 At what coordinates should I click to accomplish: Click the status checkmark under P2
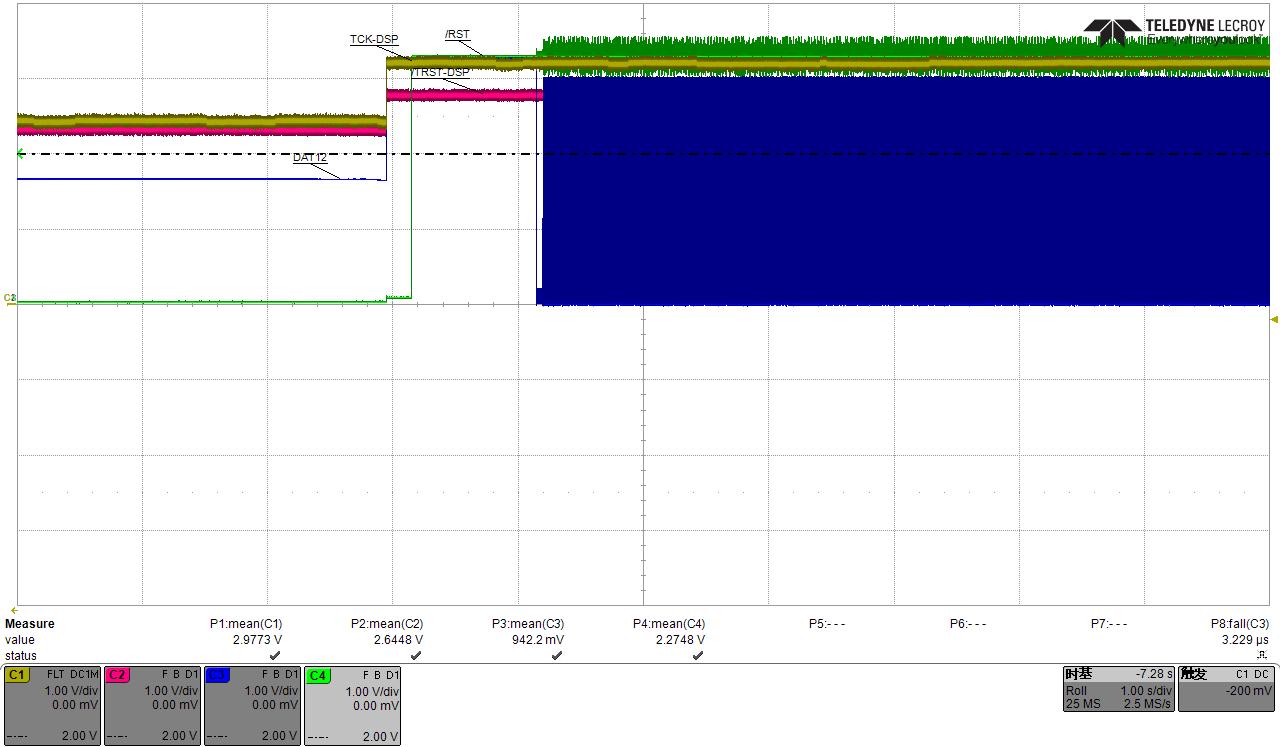point(416,656)
